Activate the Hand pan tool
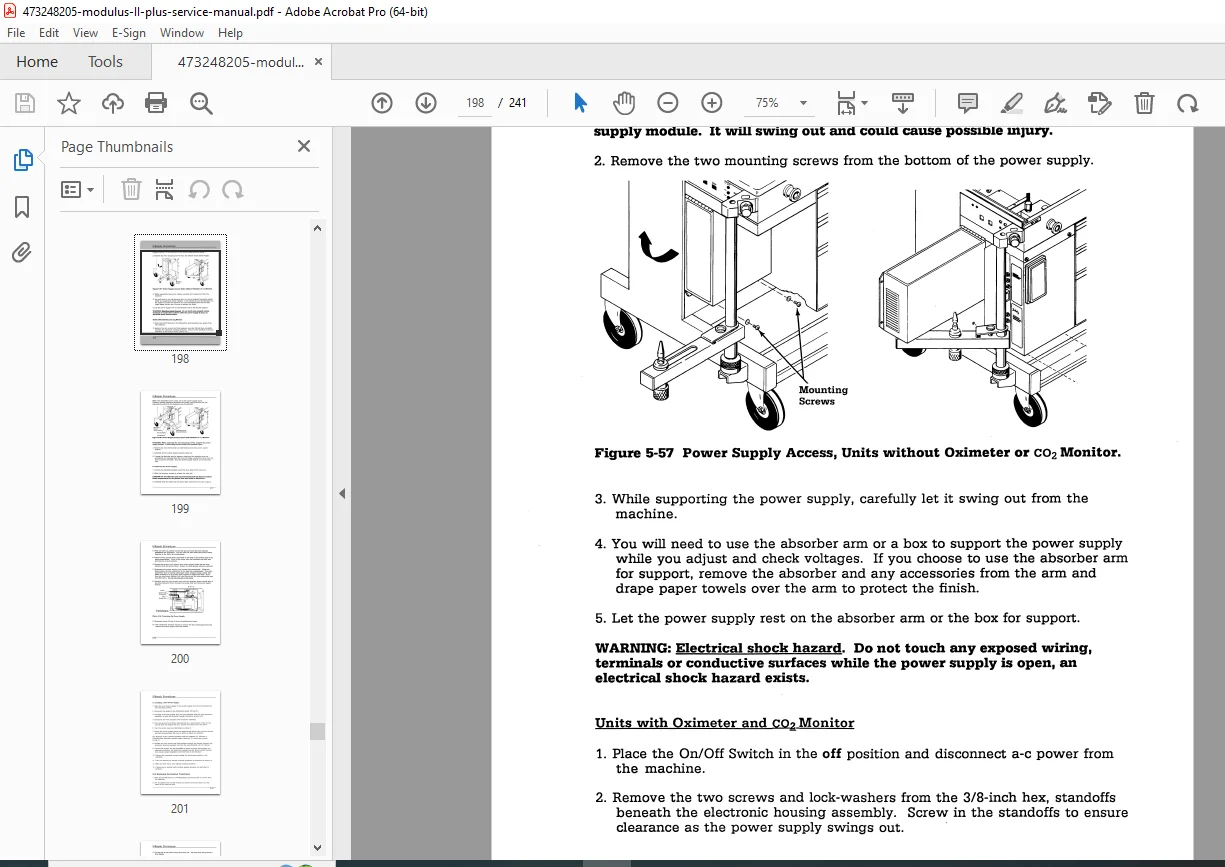Image resolution: width=1225 pixels, height=867 pixels. tap(624, 103)
